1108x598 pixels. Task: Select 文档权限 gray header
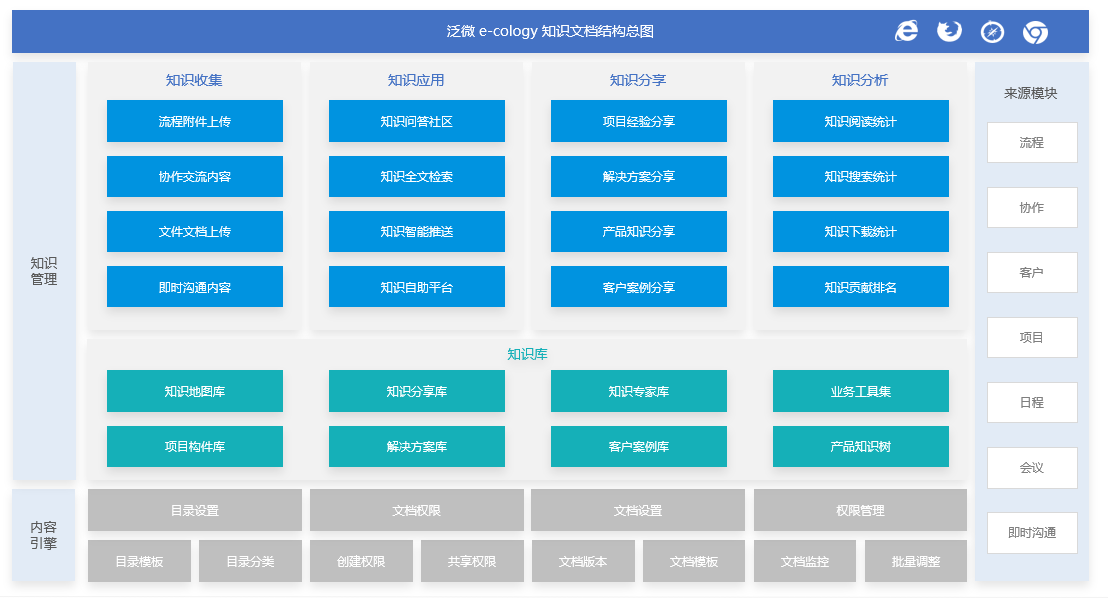coord(417,510)
